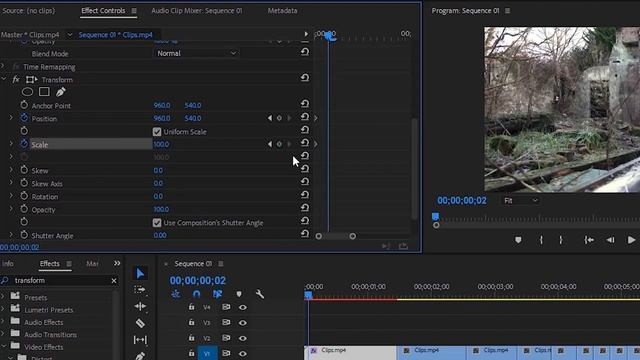Viewport: 640px width, 360px height.
Task: Add marker in the timeline header
Action: tap(239, 294)
